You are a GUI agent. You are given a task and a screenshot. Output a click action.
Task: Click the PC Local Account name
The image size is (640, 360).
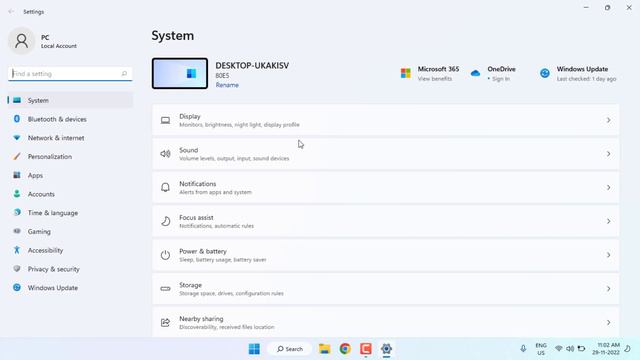[x=59, y=41]
